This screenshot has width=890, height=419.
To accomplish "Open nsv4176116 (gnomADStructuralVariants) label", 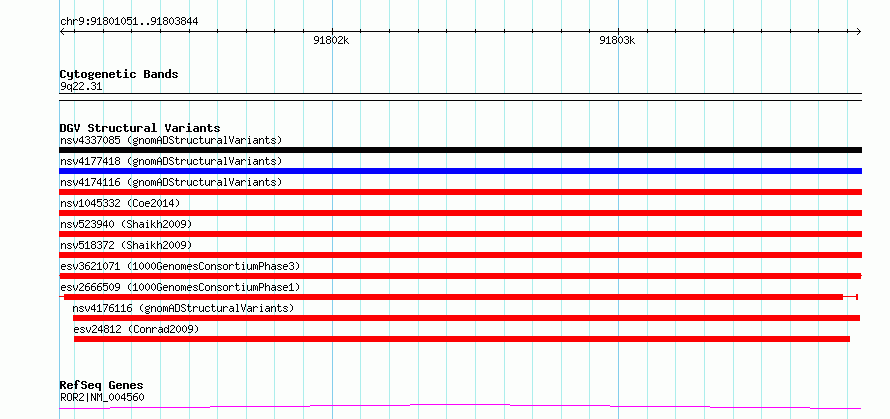I will coord(183,308).
